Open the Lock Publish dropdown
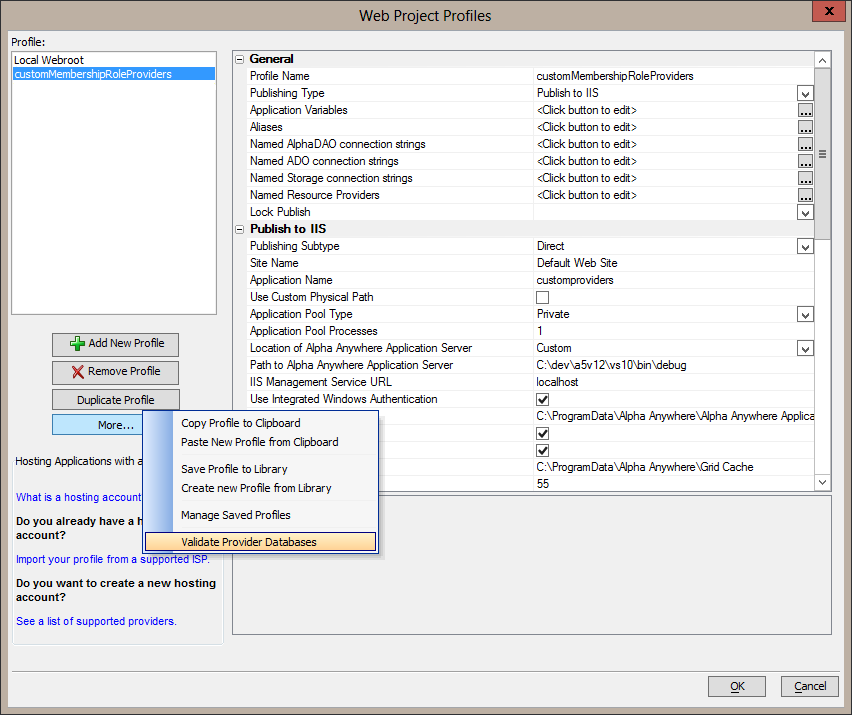This screenshot has height=715, width=852. click(x=805, y=212)
